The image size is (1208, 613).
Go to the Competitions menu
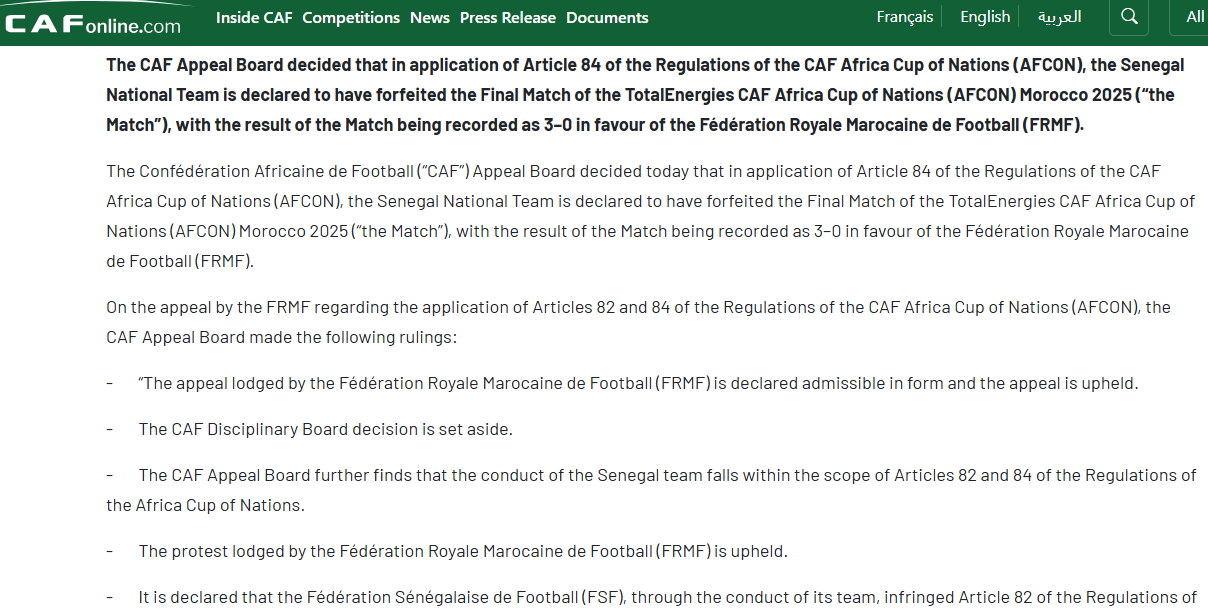[351, 18]
